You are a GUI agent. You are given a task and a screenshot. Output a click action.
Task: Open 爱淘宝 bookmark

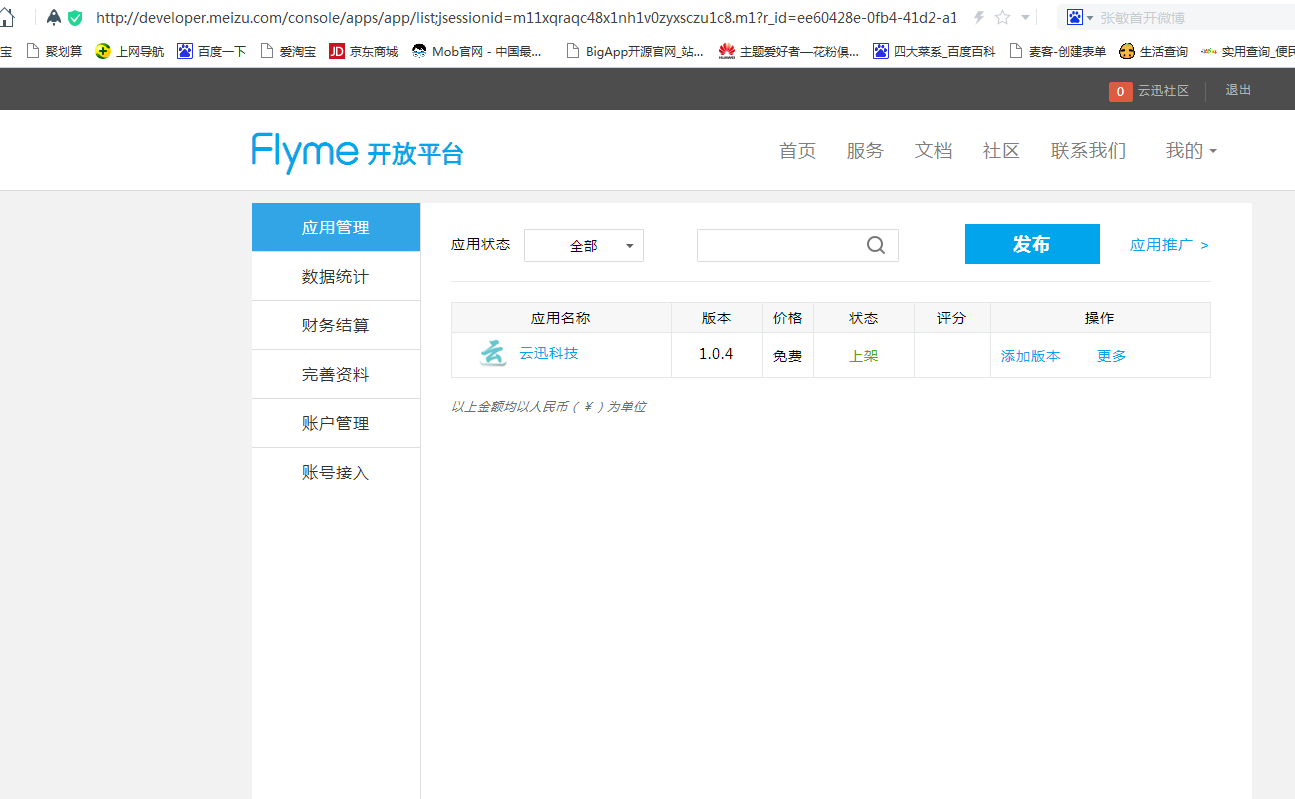288,51
